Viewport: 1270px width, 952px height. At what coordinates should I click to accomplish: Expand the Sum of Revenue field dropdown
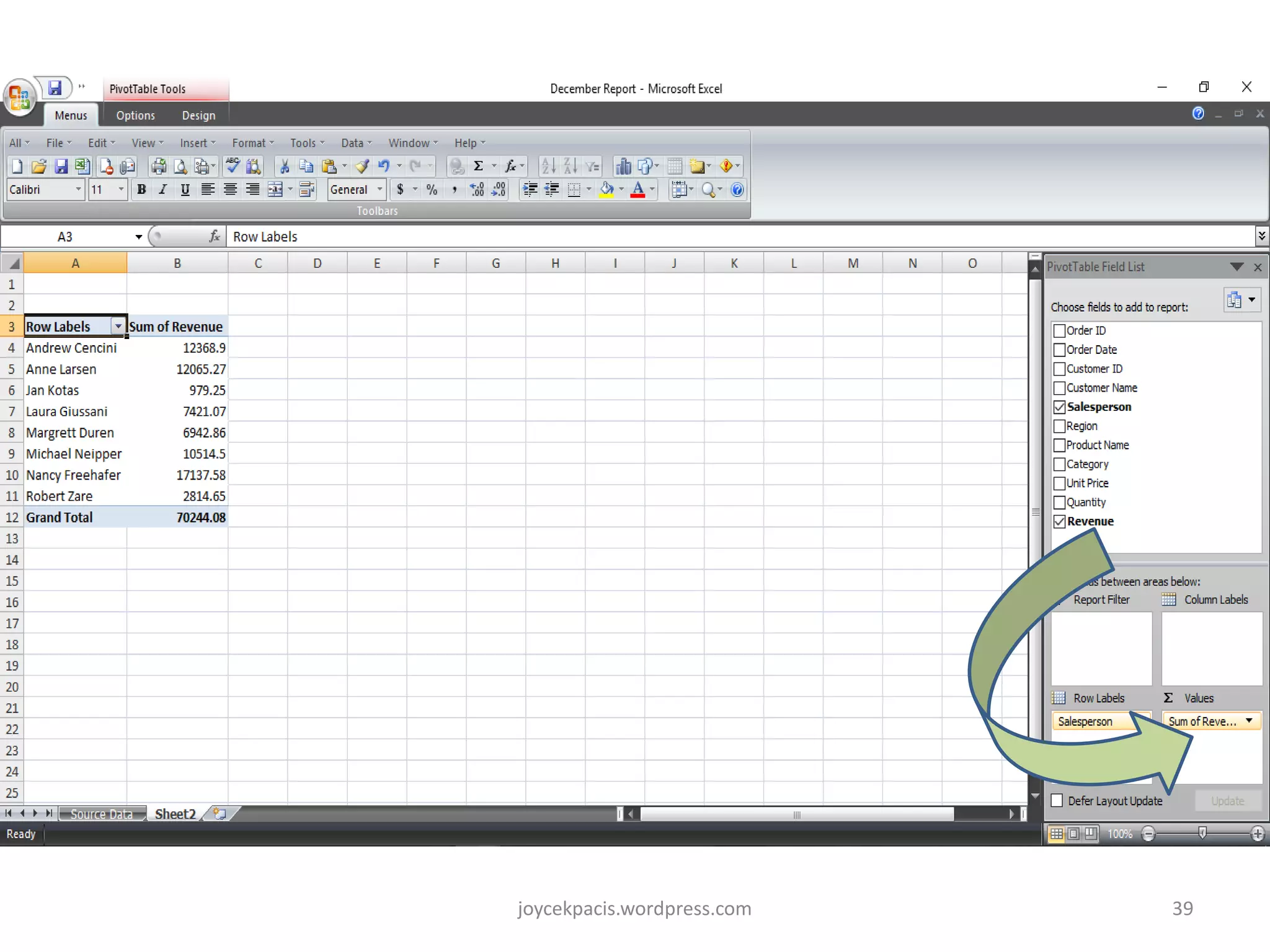point(1249,721)
